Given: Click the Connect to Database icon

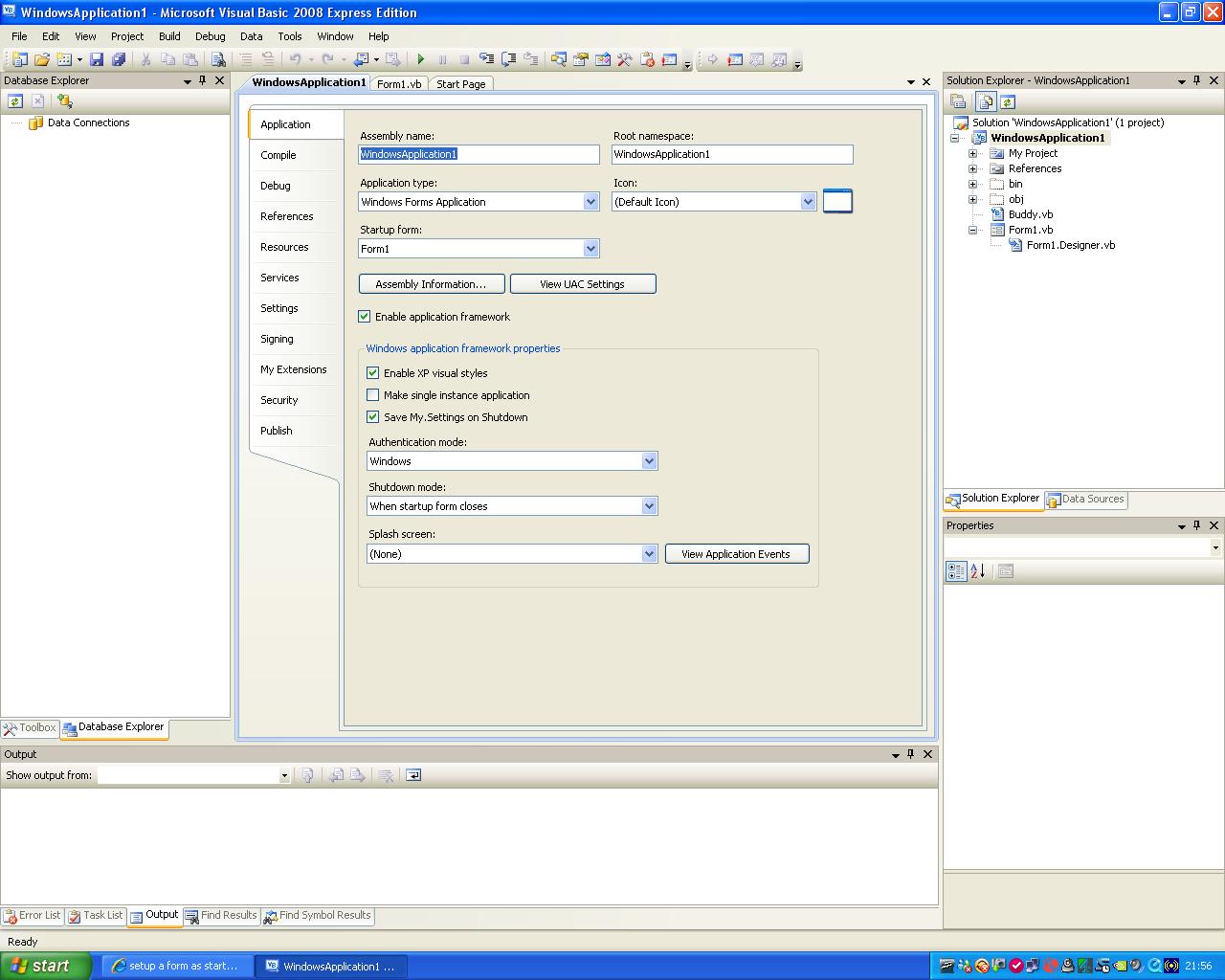Looking at the screenshot, I should click(64, 100).
